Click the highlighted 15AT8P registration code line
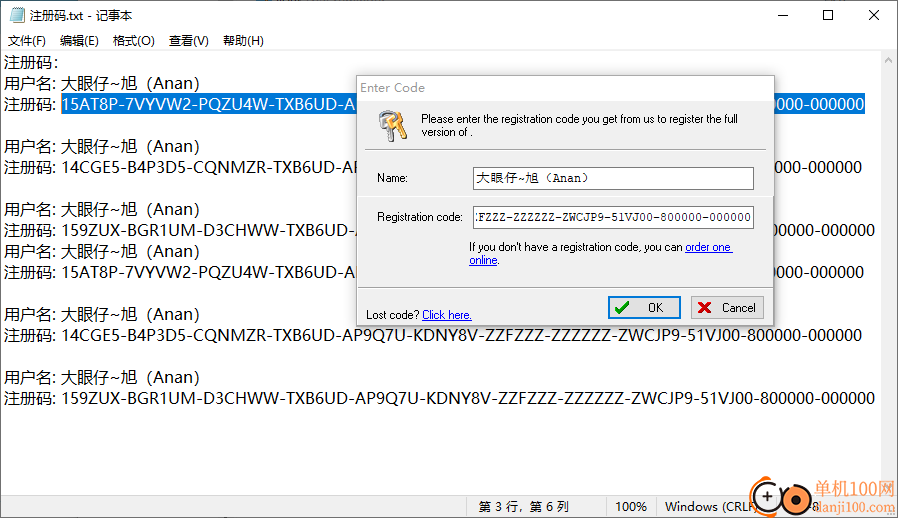 click(x=209, y=104)
